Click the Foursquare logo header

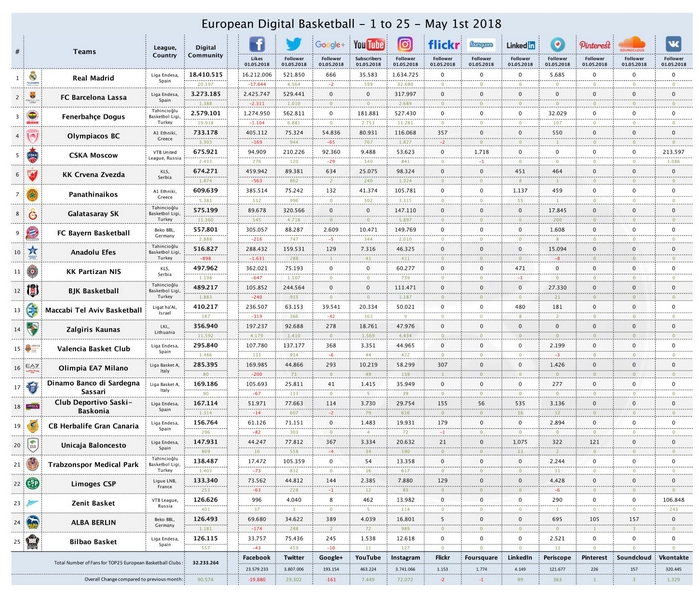coord(481,45)
